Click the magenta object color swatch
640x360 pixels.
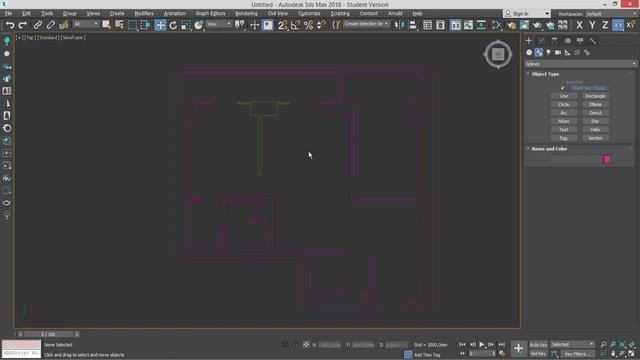(607, 159)
